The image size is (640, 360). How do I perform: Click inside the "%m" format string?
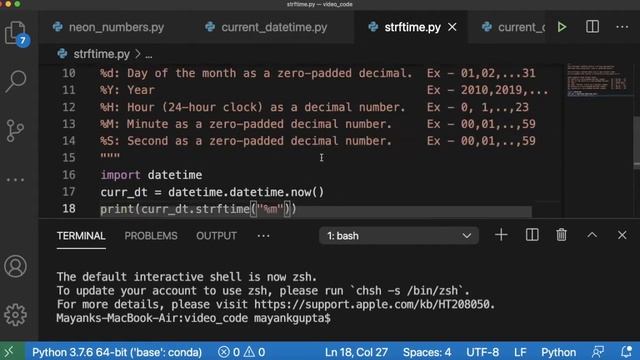click(270, 209)
